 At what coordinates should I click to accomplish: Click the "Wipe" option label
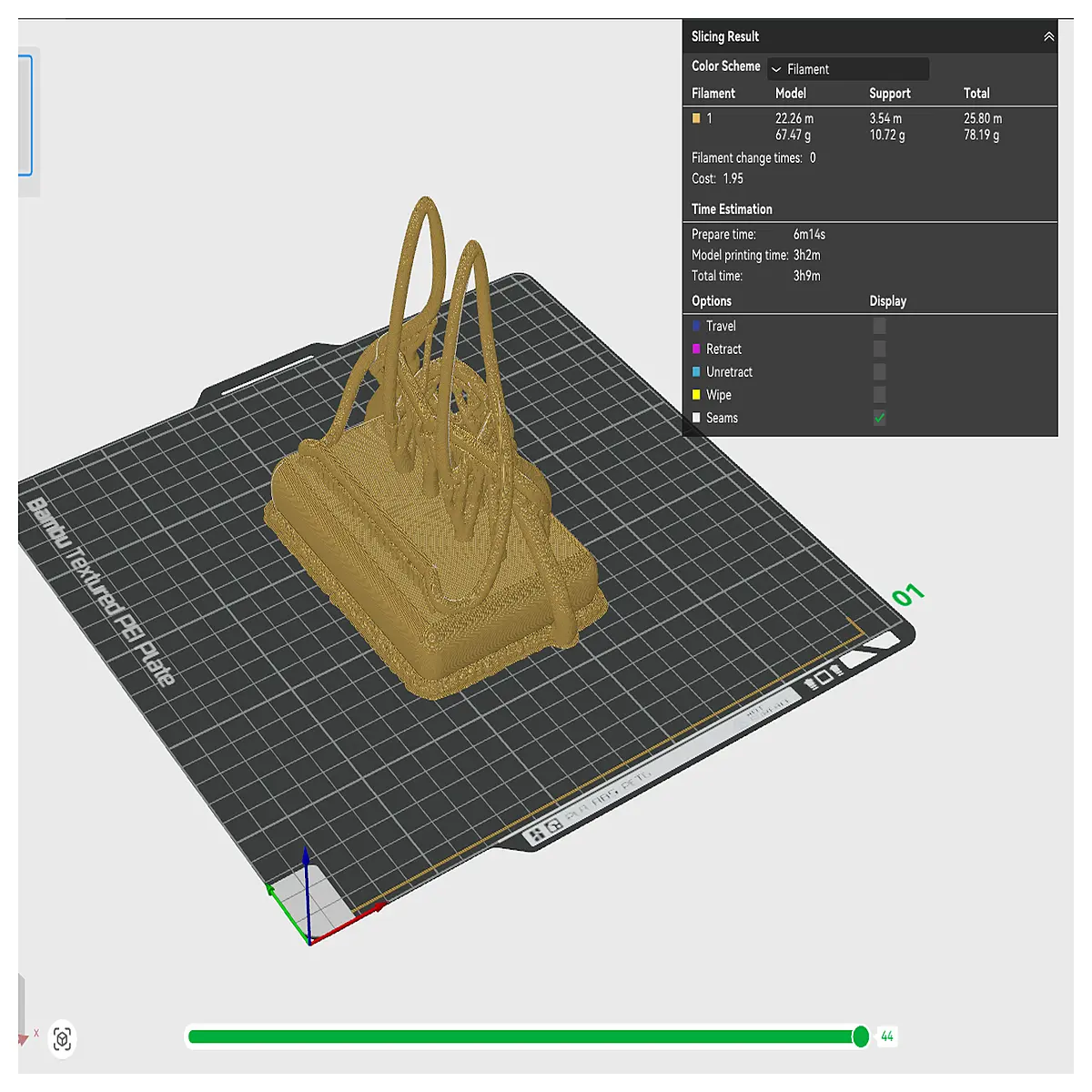click(x=719, y=394)
